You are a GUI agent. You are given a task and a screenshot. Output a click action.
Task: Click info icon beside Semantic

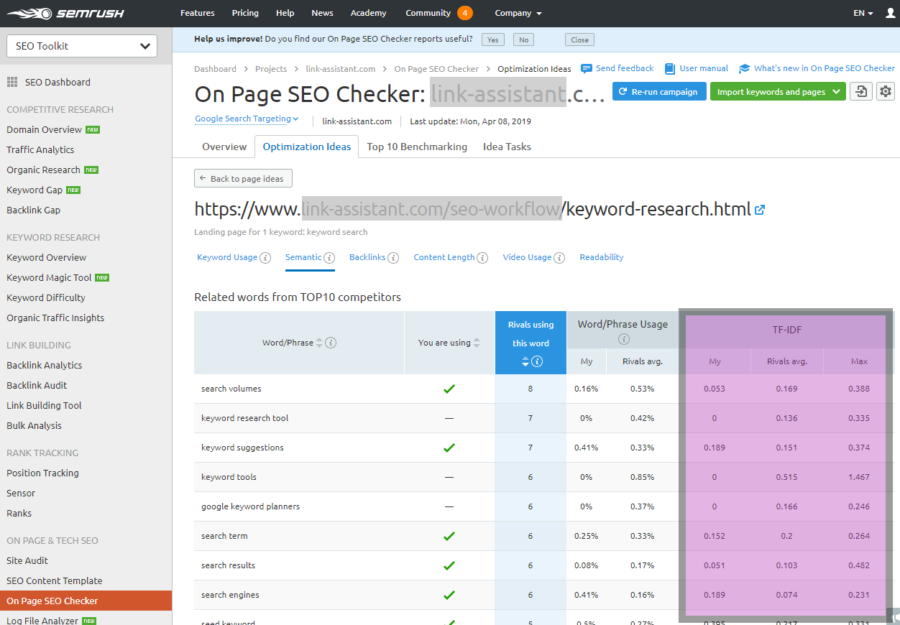tap(329, 258)
